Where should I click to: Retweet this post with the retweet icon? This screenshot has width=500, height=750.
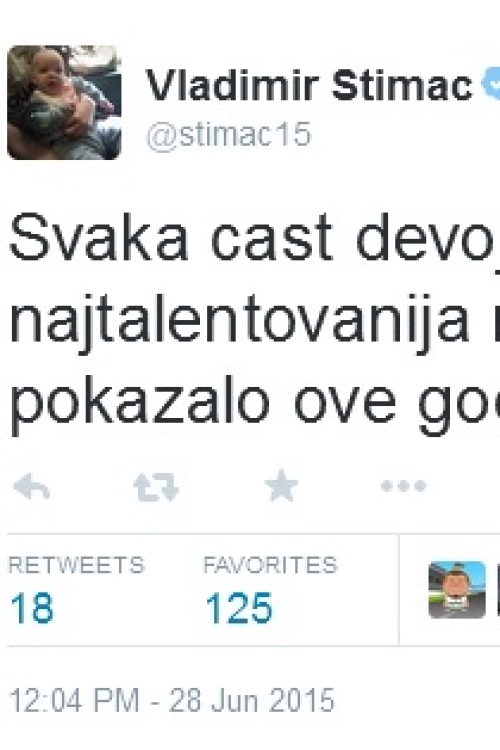tap(156, 487)
